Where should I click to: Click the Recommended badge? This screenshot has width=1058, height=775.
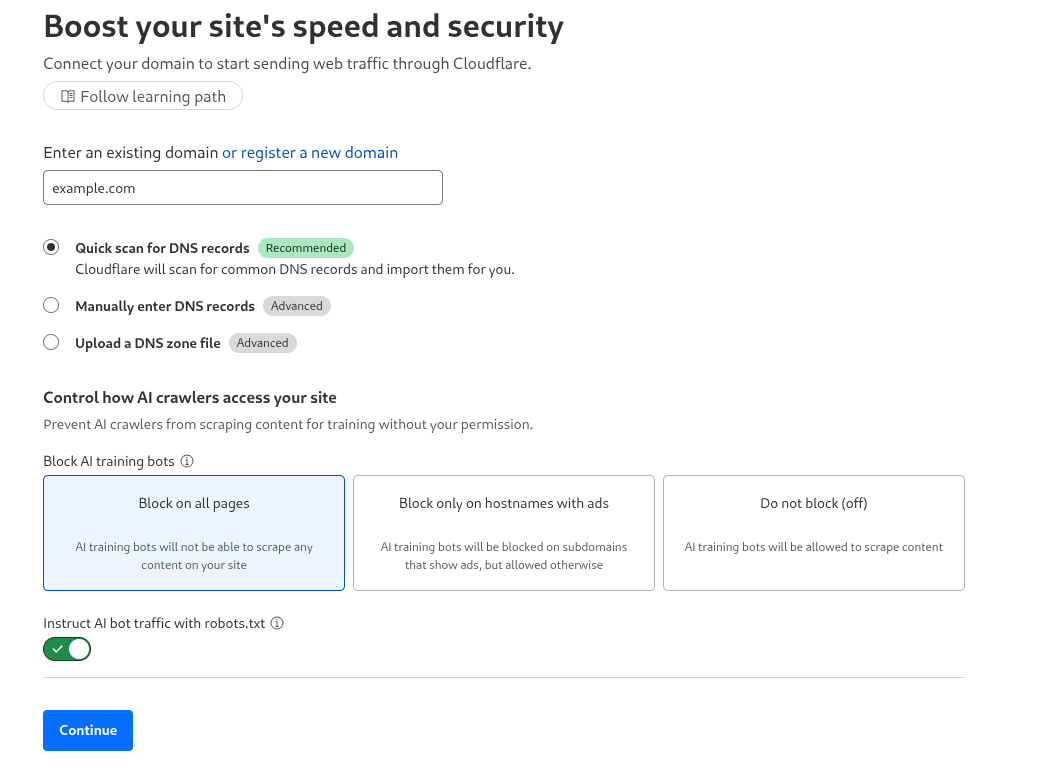tap(306, 247)
